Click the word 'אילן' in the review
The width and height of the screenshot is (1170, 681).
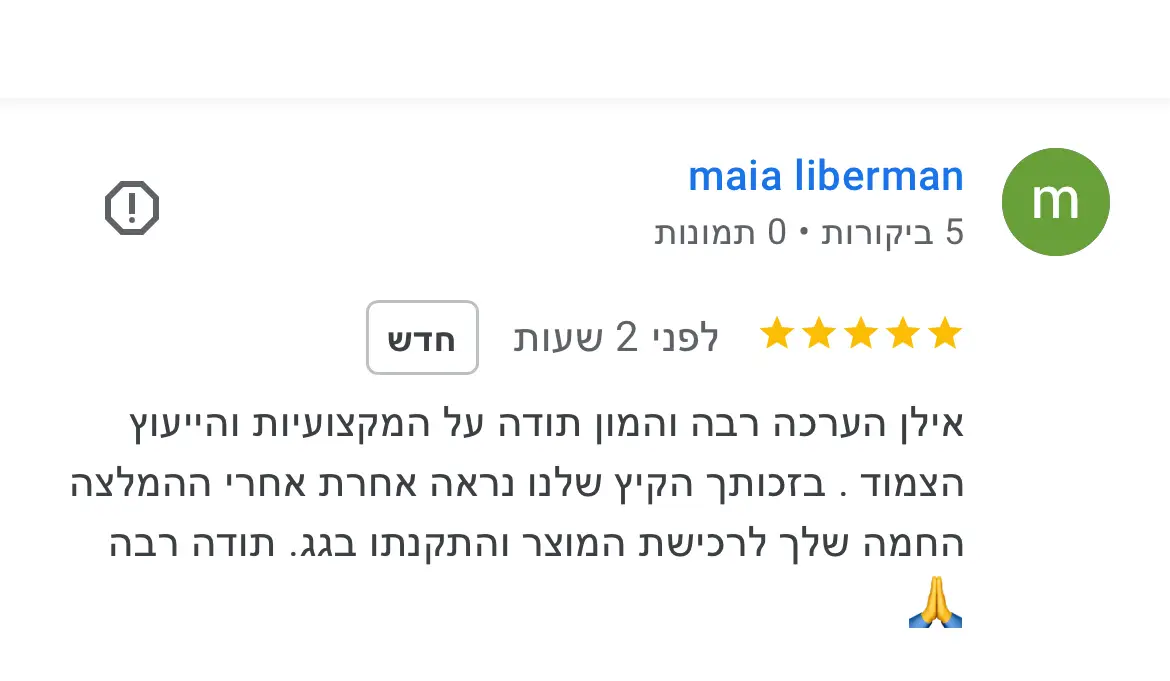coord(932,424)
